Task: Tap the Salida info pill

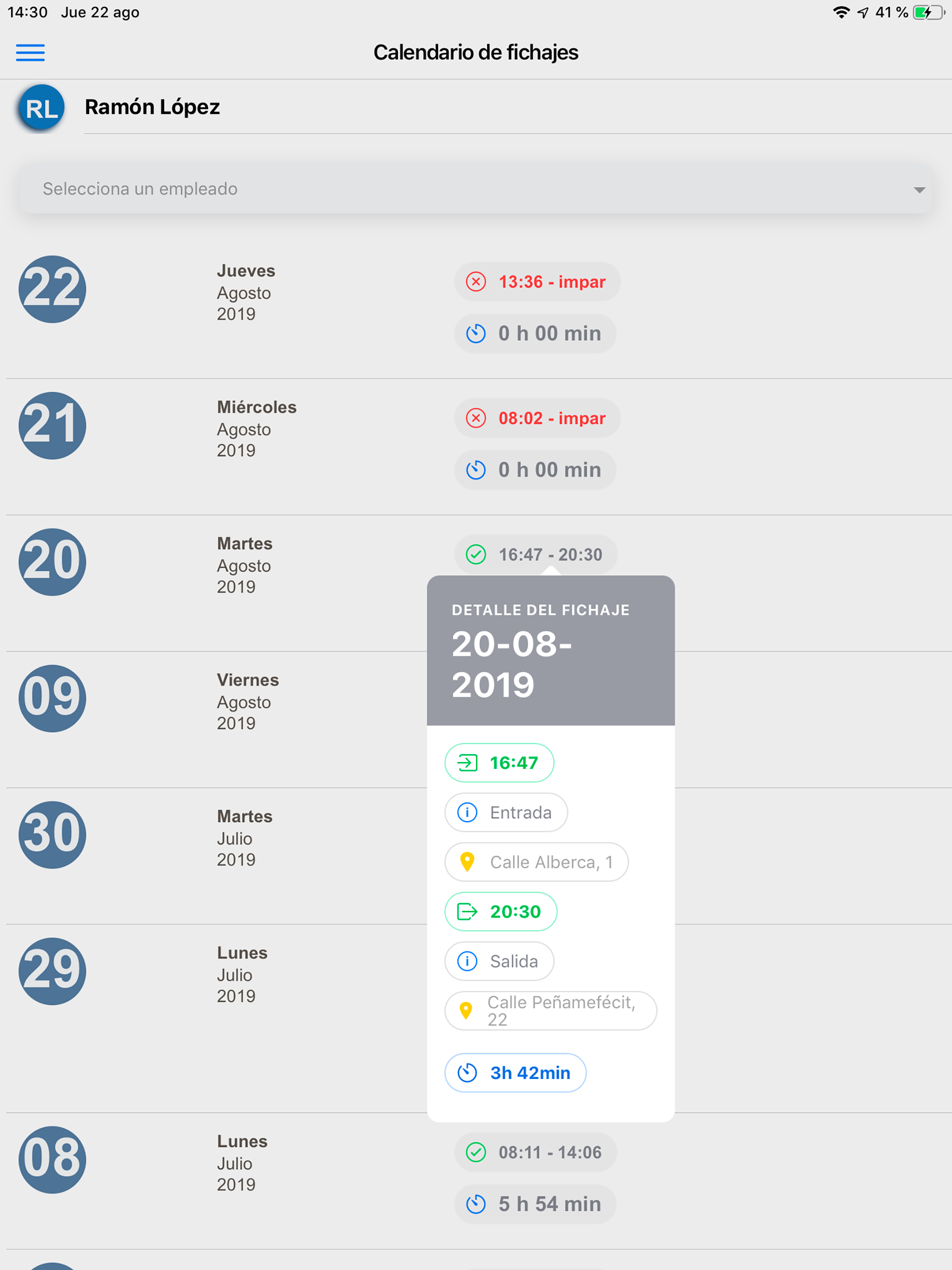Action: (499, 961)
